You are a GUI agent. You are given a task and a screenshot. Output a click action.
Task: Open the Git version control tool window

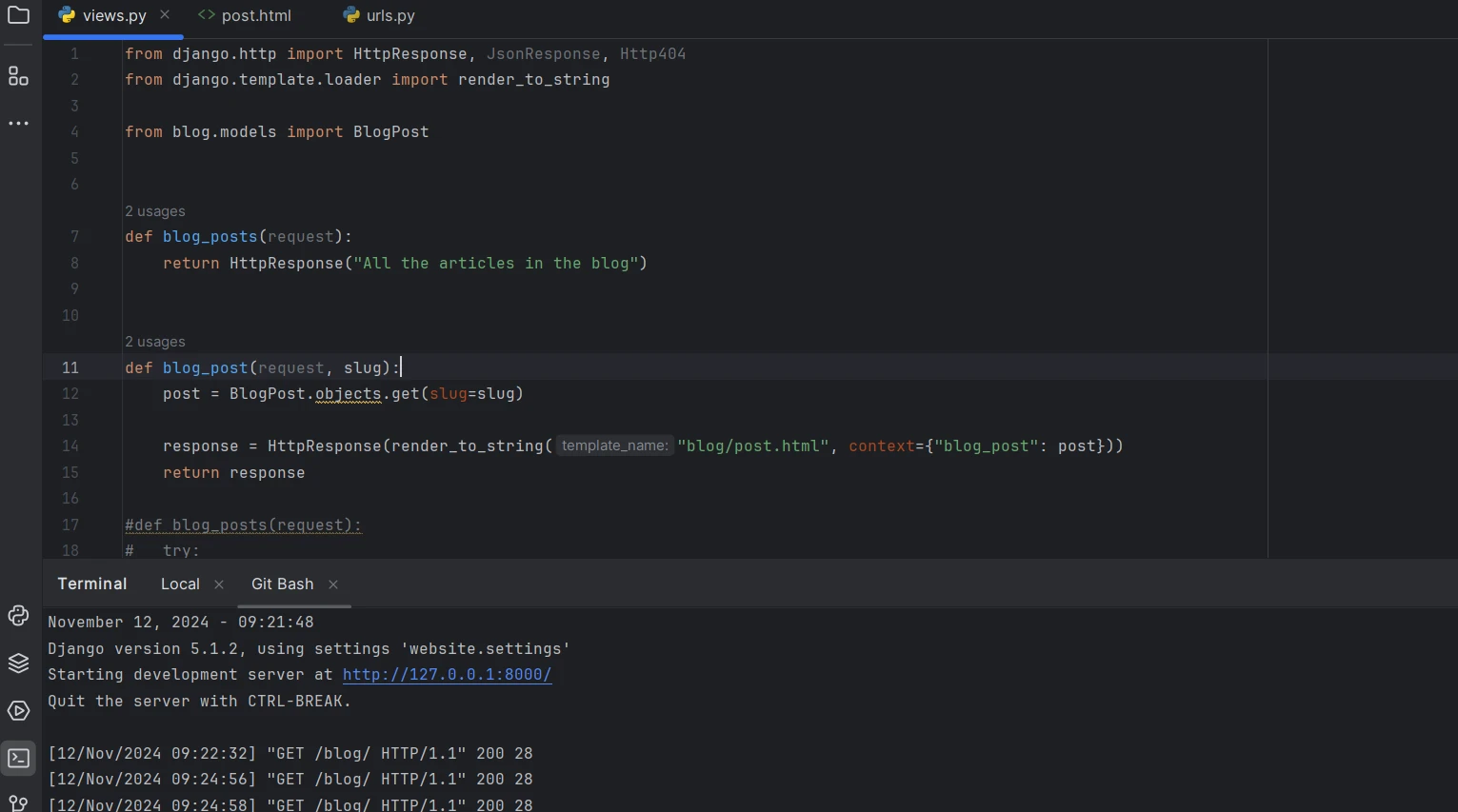coord(18,802)
